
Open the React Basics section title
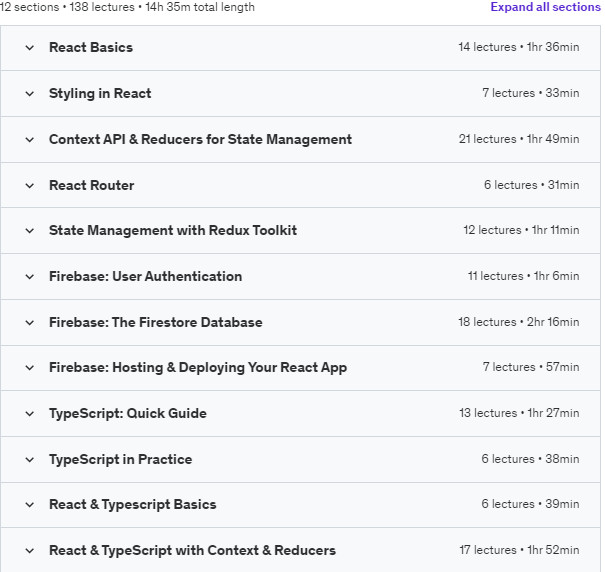click(91, 47)
